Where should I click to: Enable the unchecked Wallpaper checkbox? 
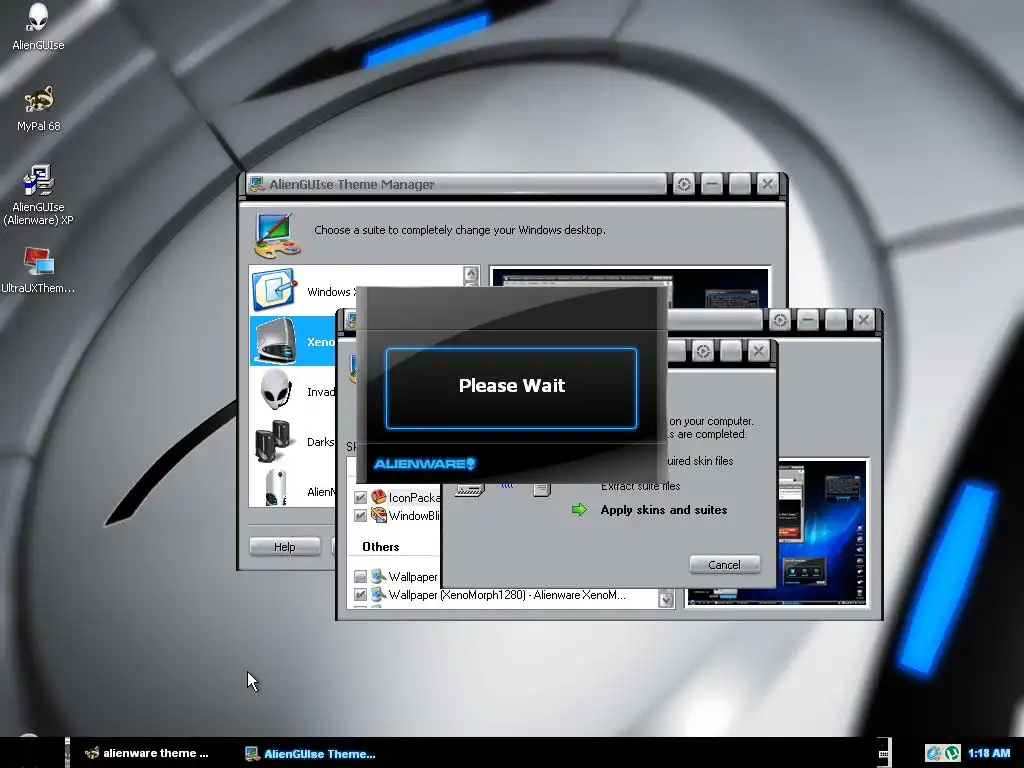coord(360,577)
